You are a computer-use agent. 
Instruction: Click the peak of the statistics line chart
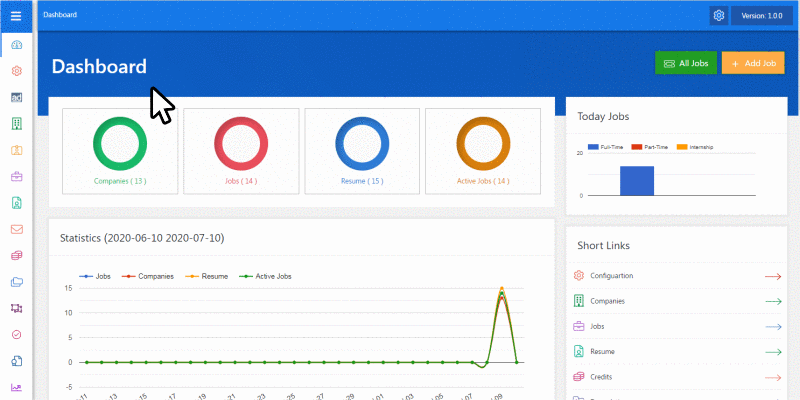[x=502, y=288]
